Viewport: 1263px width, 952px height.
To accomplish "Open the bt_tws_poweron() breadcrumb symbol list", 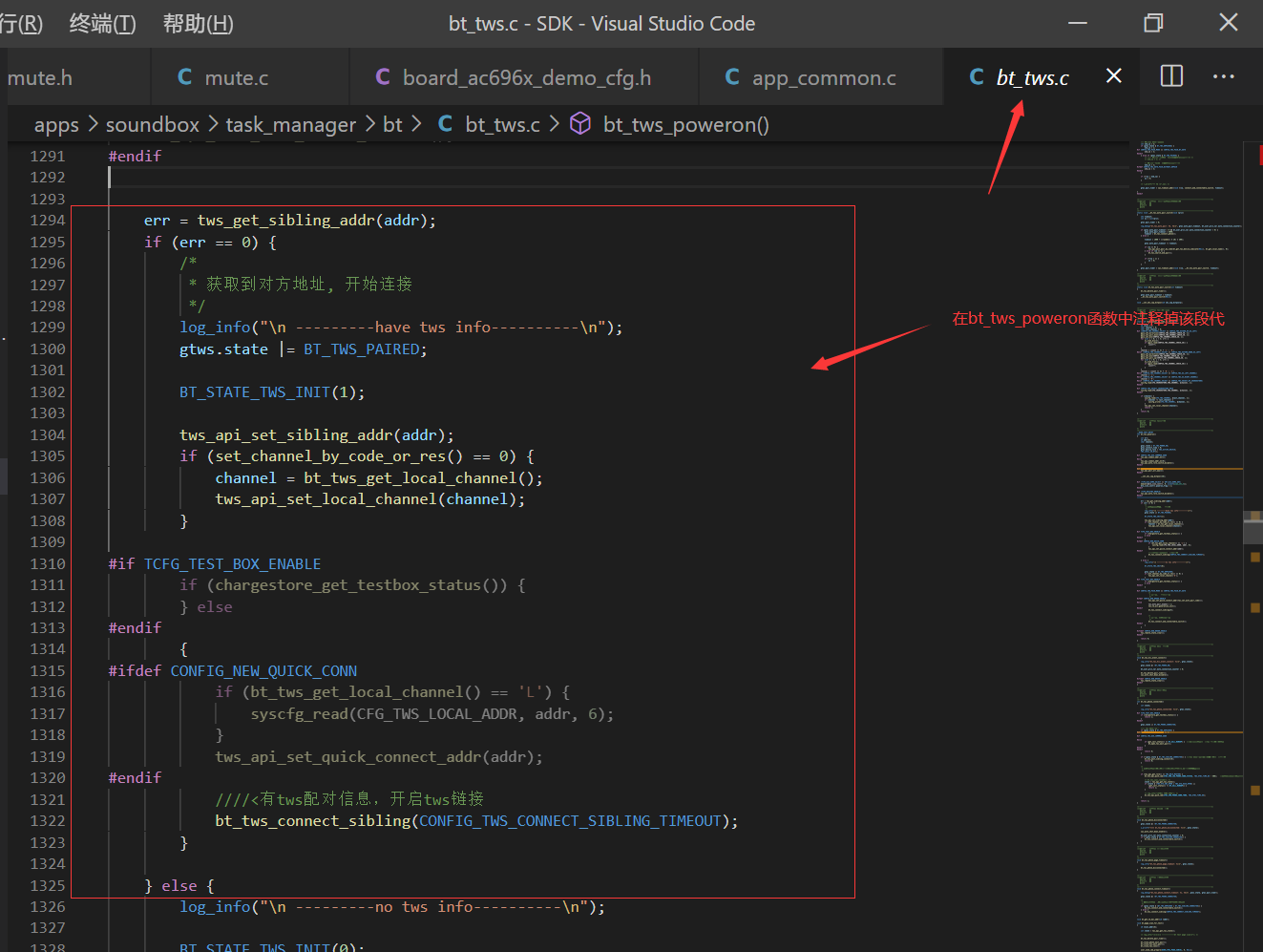I will (x=685, y=124).
